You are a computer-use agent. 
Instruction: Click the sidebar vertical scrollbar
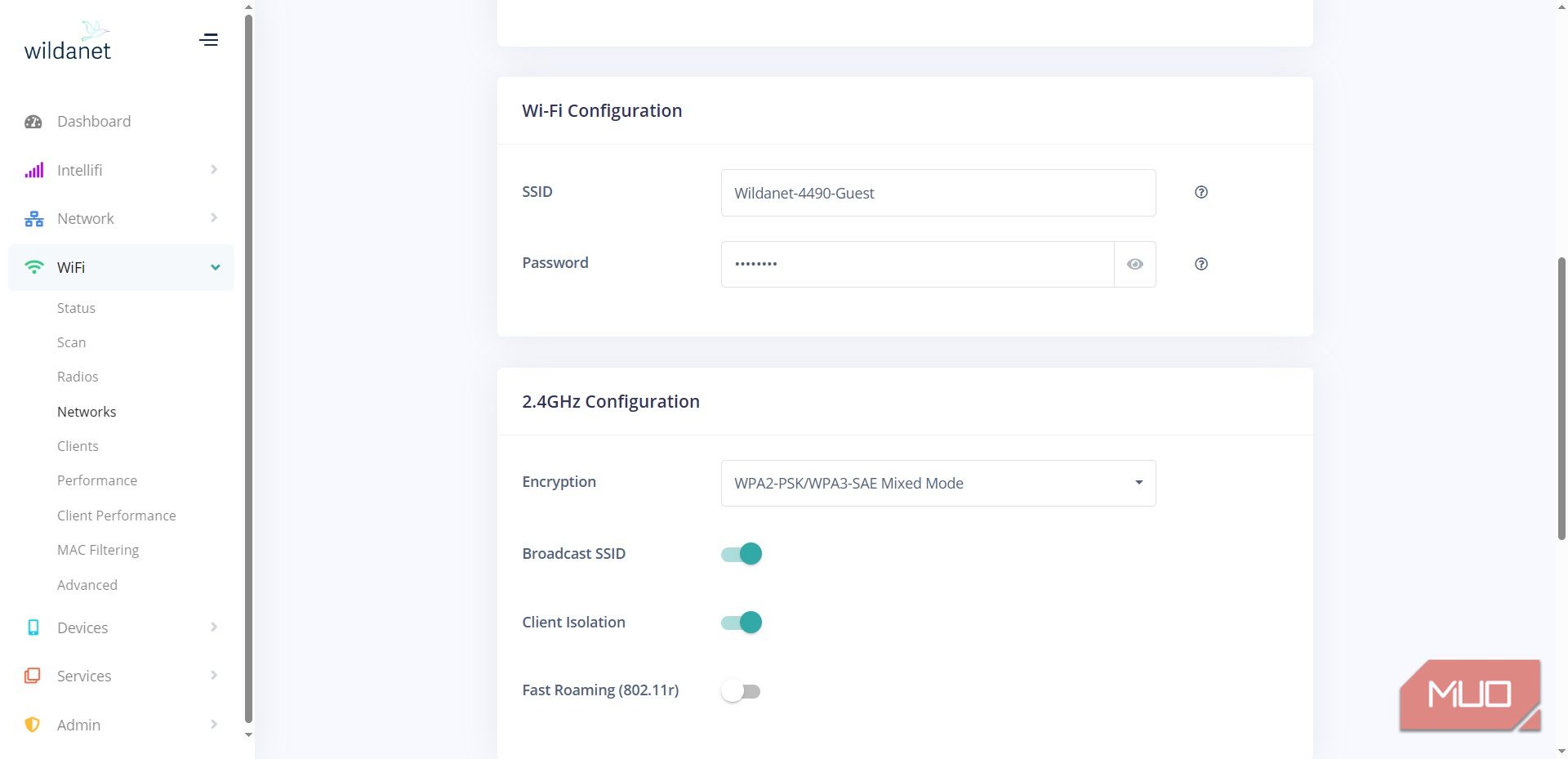coord(248,368)
